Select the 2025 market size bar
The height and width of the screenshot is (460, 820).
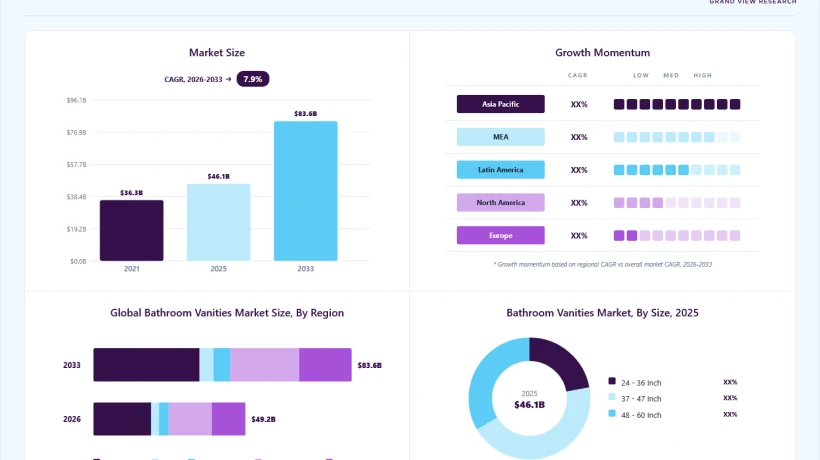pos(219,222)
